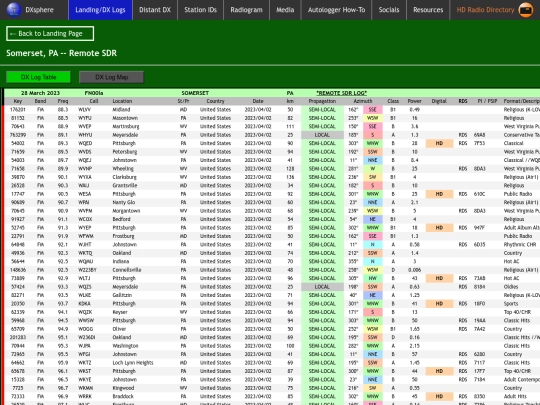Open the Autologger How-To tab
540x405 pixels.
(336, 10)
